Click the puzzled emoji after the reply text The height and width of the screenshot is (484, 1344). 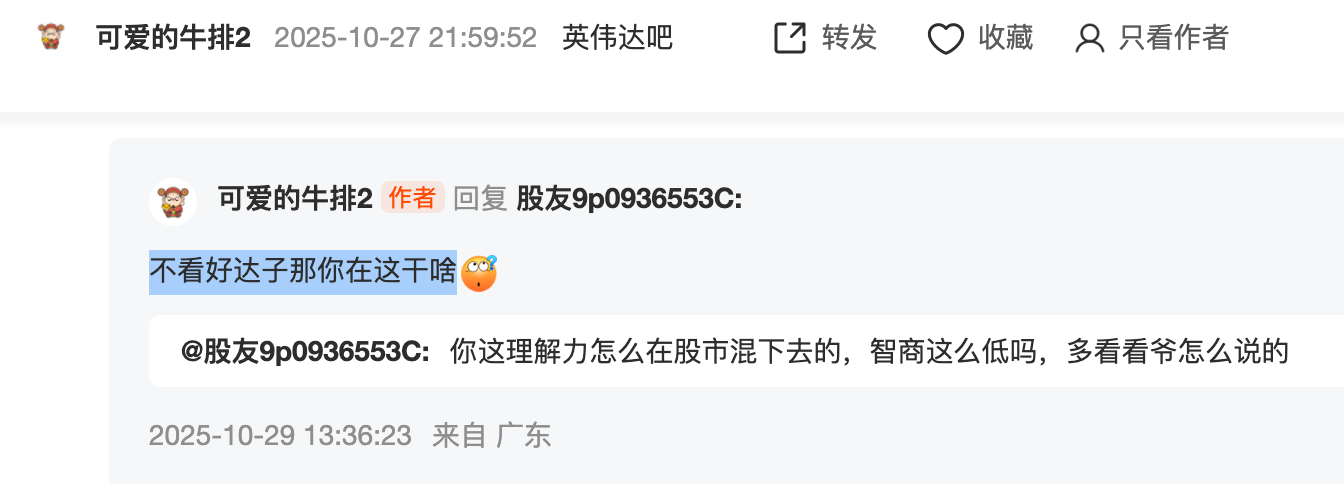coord(479,273)
